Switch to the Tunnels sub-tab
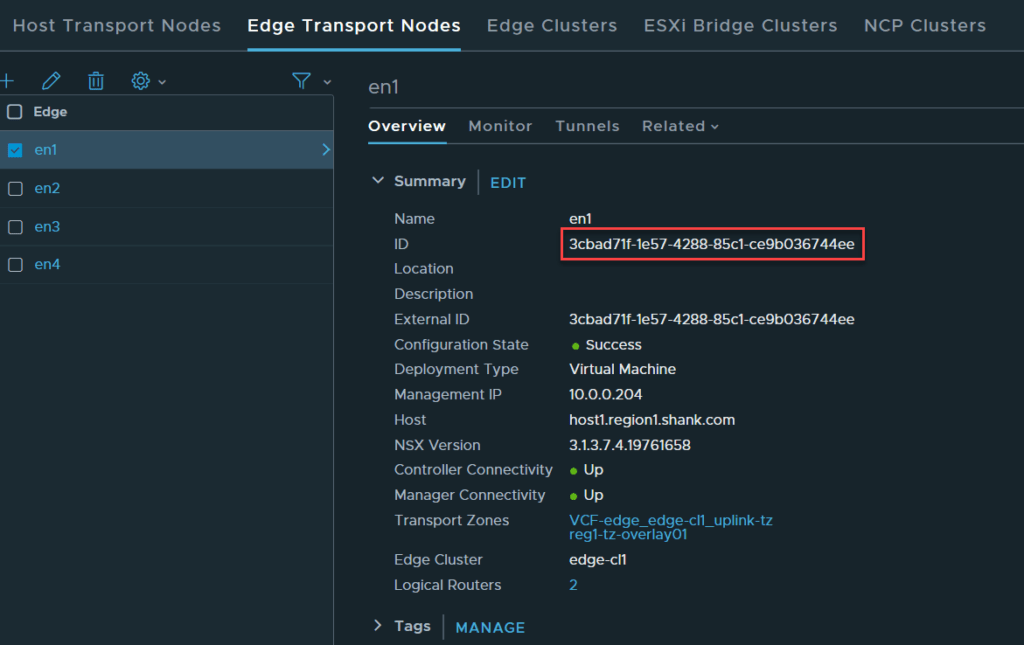The image size is (1024, 645). [x=587, y=126]
